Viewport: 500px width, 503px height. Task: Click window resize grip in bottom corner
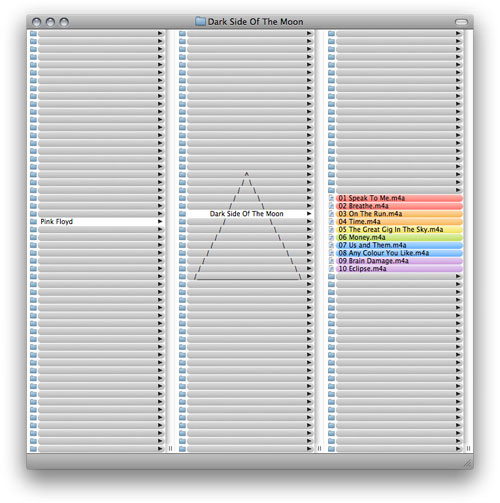pyautogui.click(x=468, y=463)
